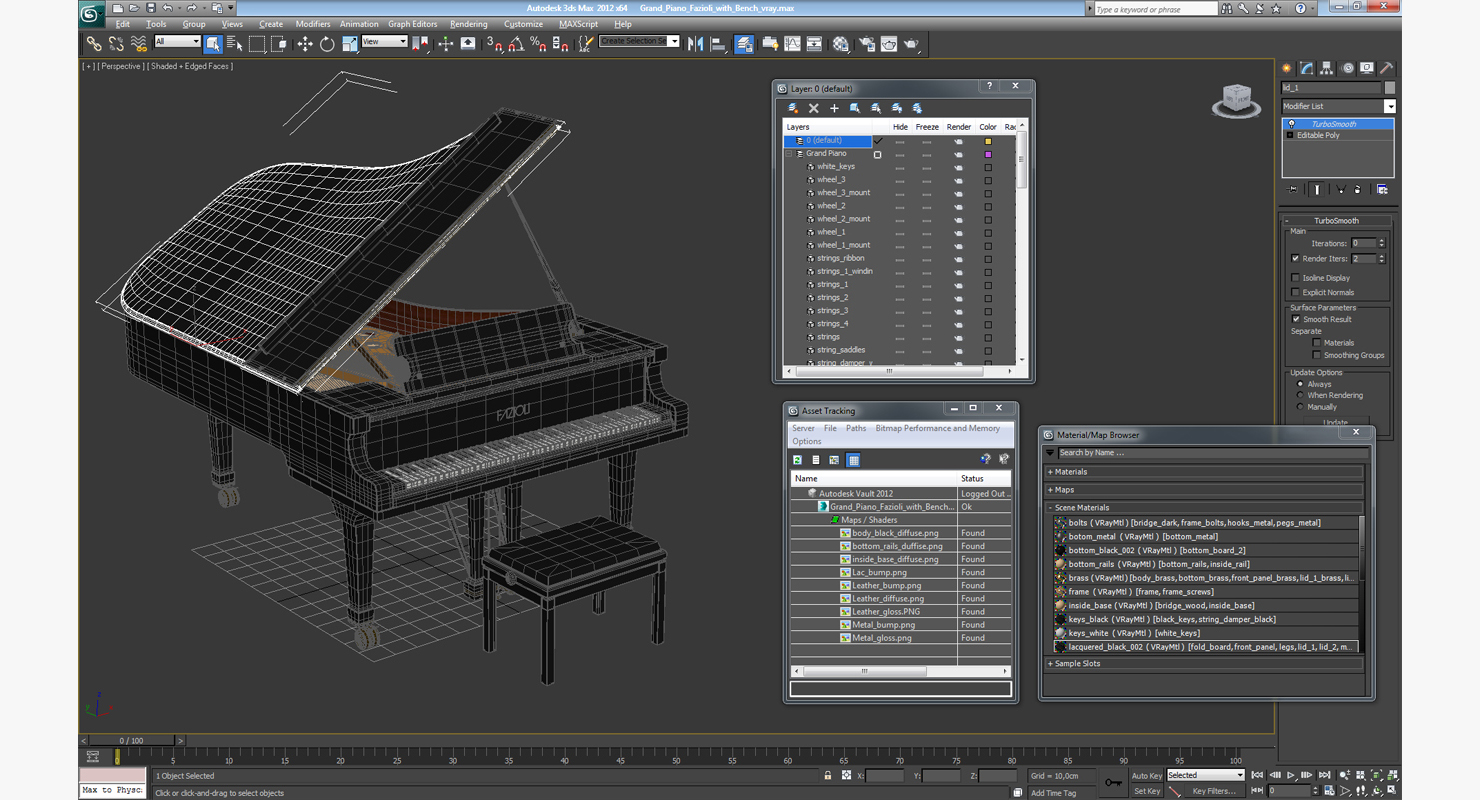Open Render Setup from toolbar
Image resolution: width=1480 pixels, height=800 pixels.
click(866, 43)
